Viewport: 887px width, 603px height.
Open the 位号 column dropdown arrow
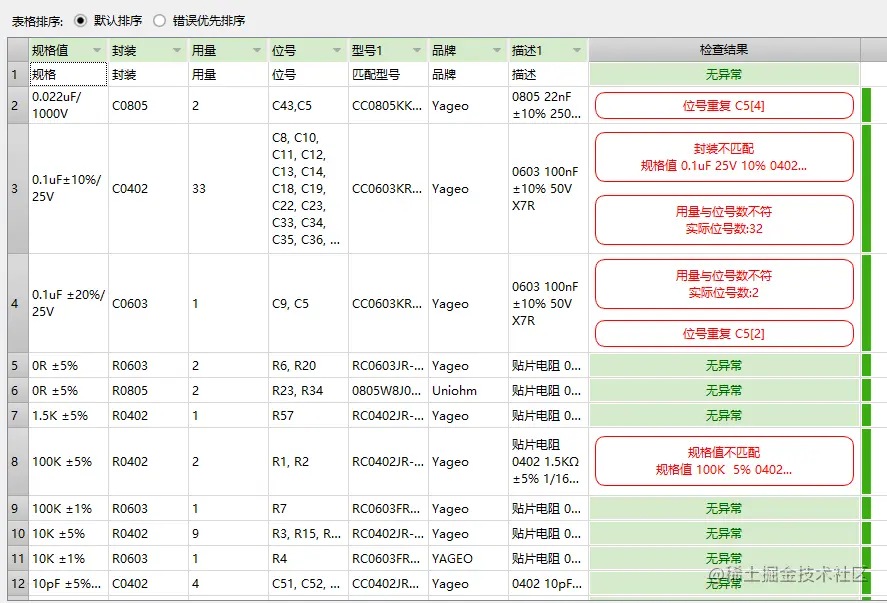coord(337,50)
